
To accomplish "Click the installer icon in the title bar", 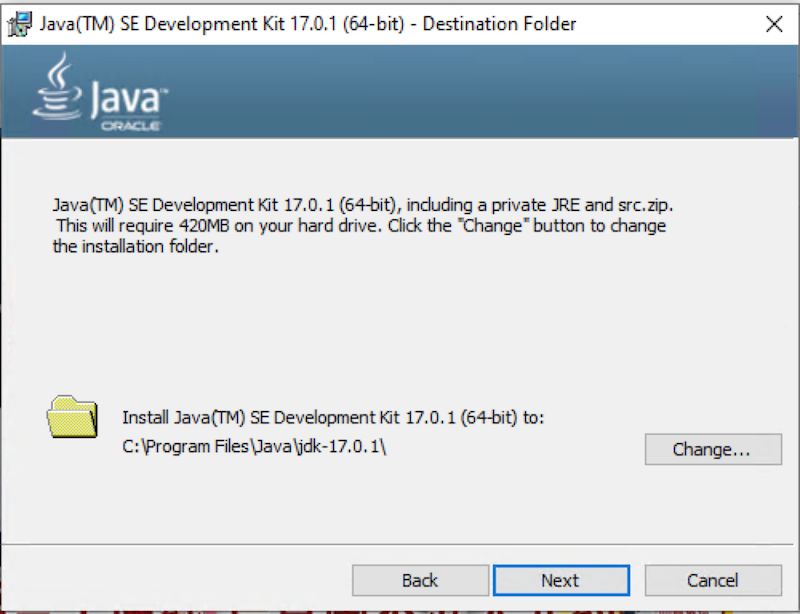I will tap(20, 23).
